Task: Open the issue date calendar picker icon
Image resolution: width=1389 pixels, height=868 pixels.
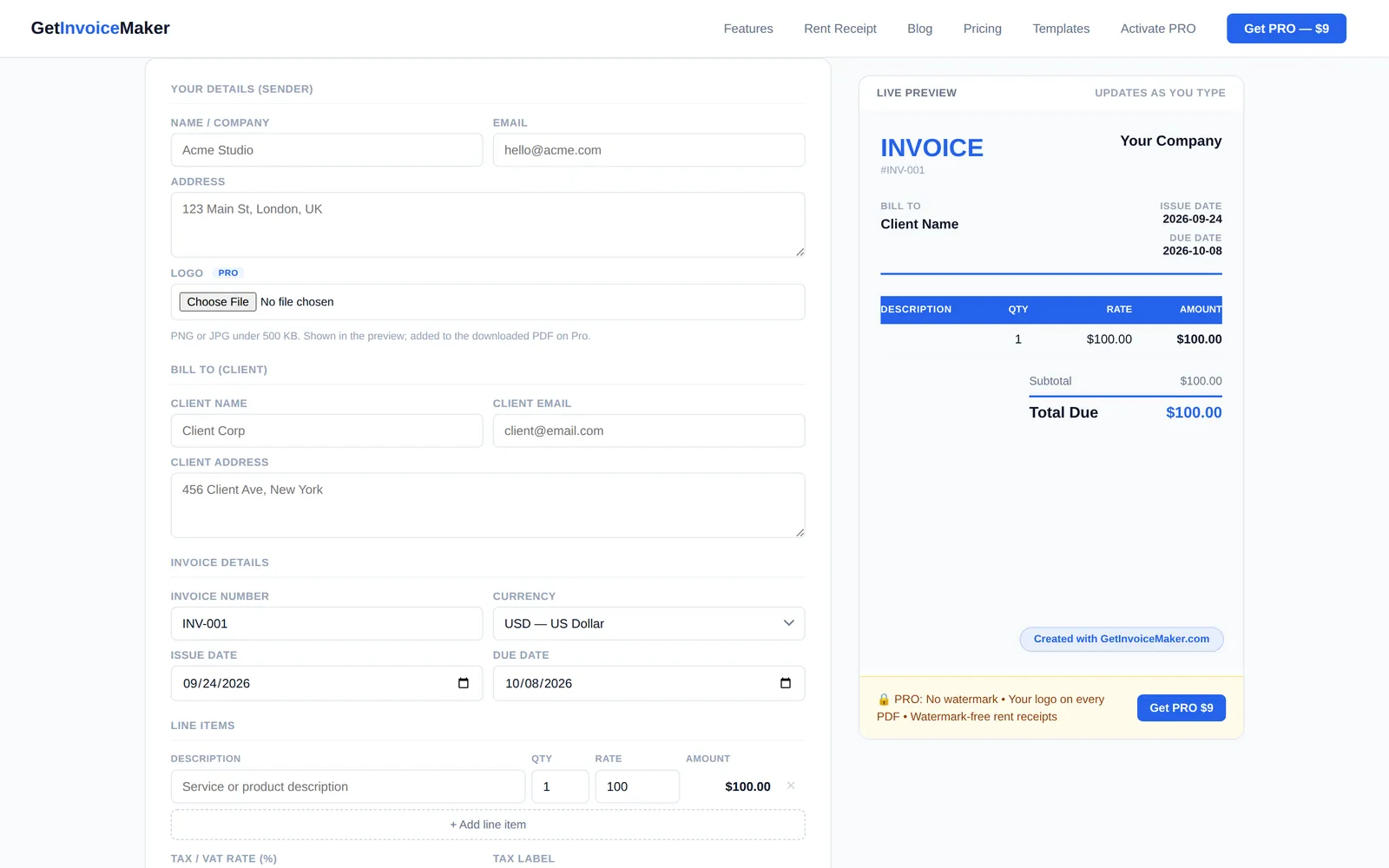Action: point(464,683)
